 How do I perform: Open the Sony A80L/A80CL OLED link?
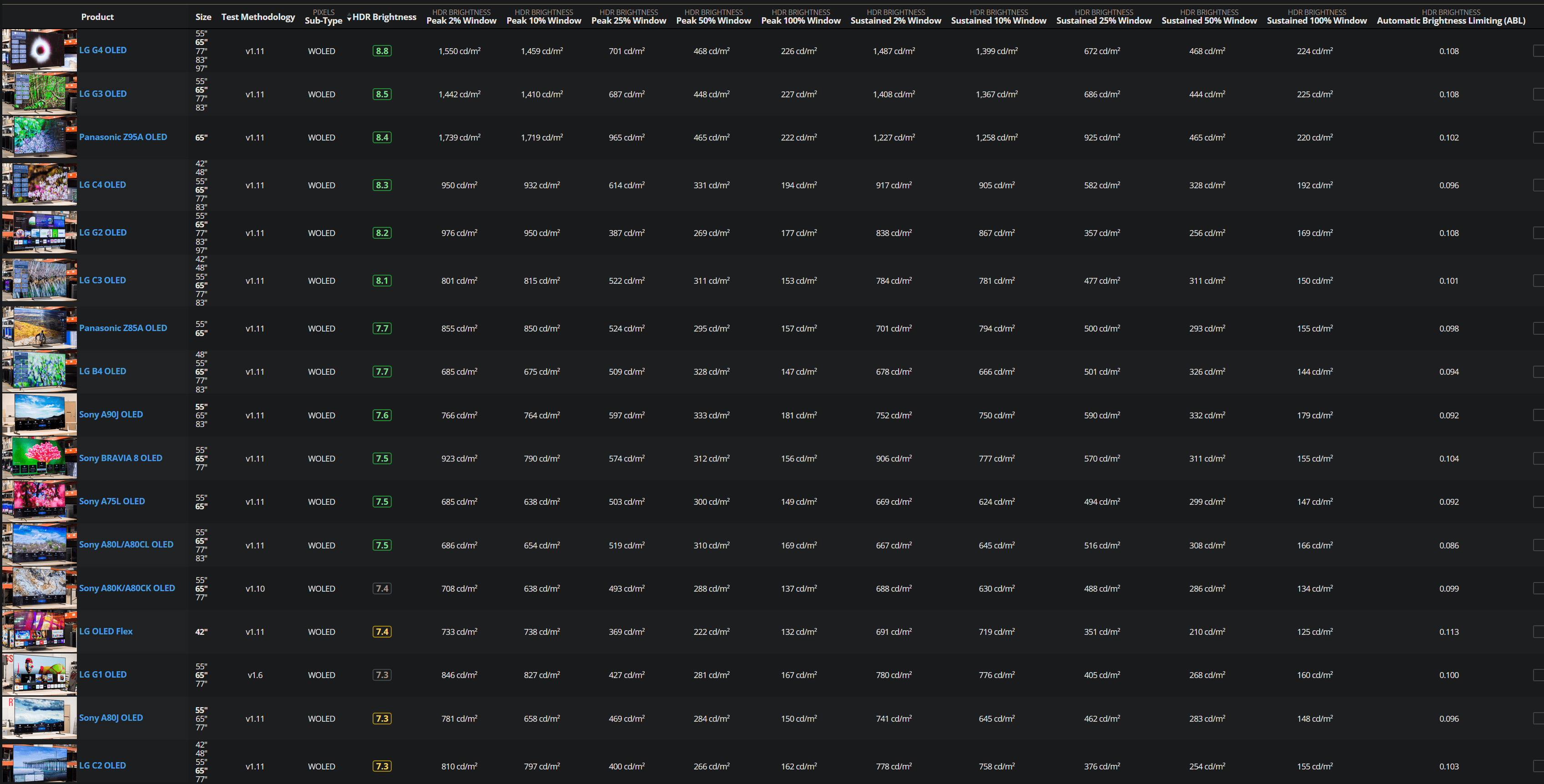click(126, 544)
